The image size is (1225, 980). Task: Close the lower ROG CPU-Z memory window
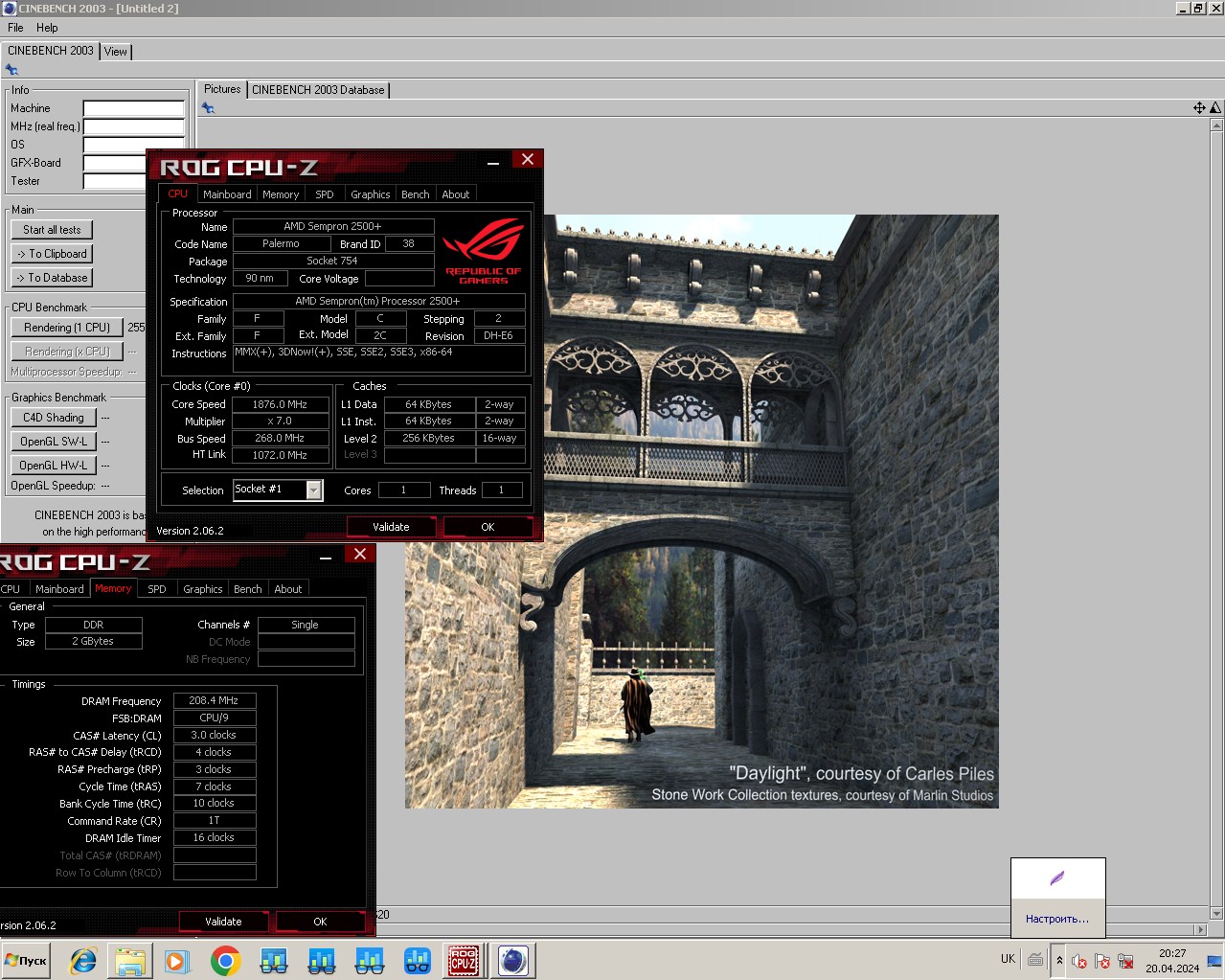[x=360, y=555]
